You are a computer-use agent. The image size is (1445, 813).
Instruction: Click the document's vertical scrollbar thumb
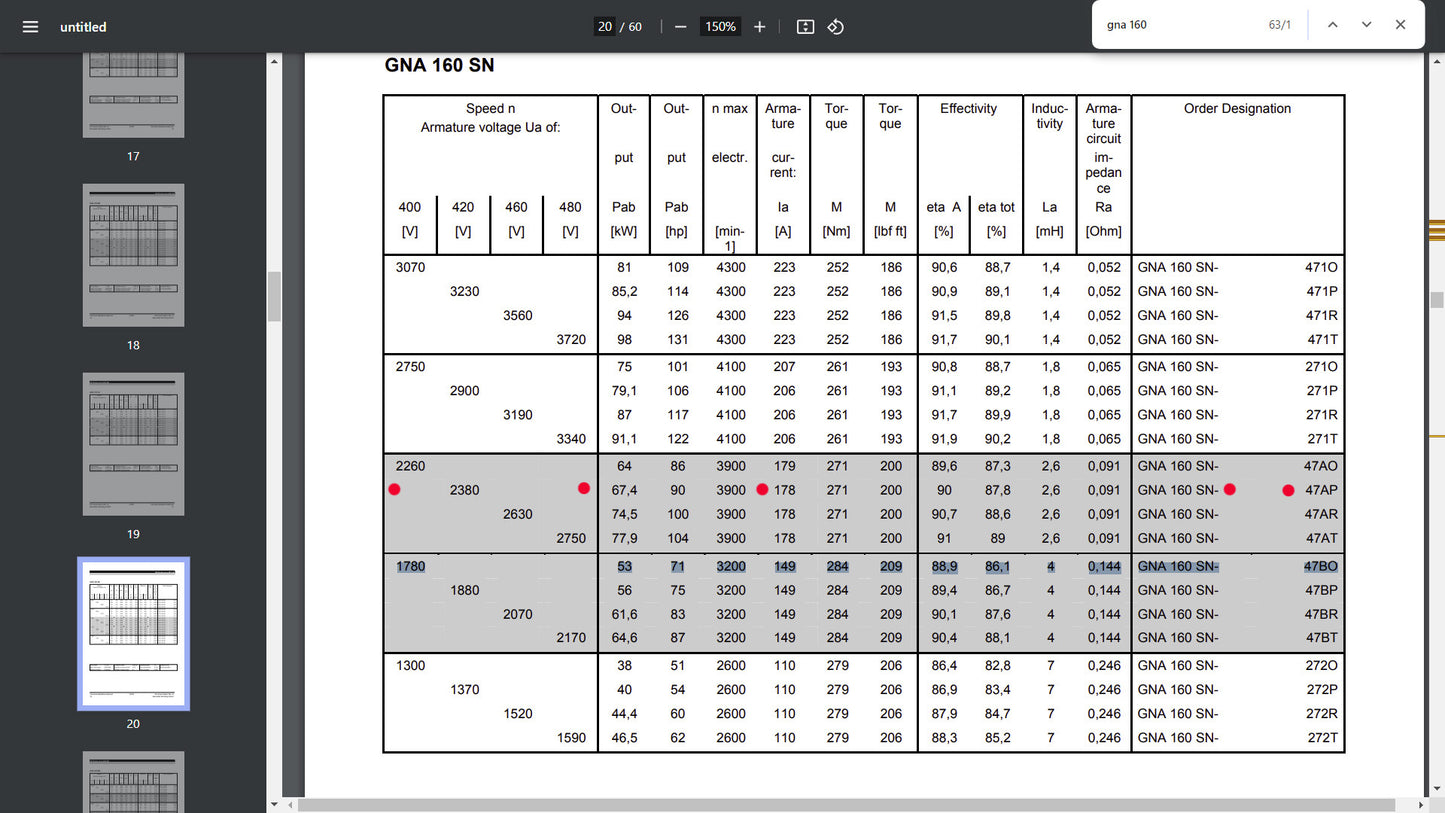1437,300
